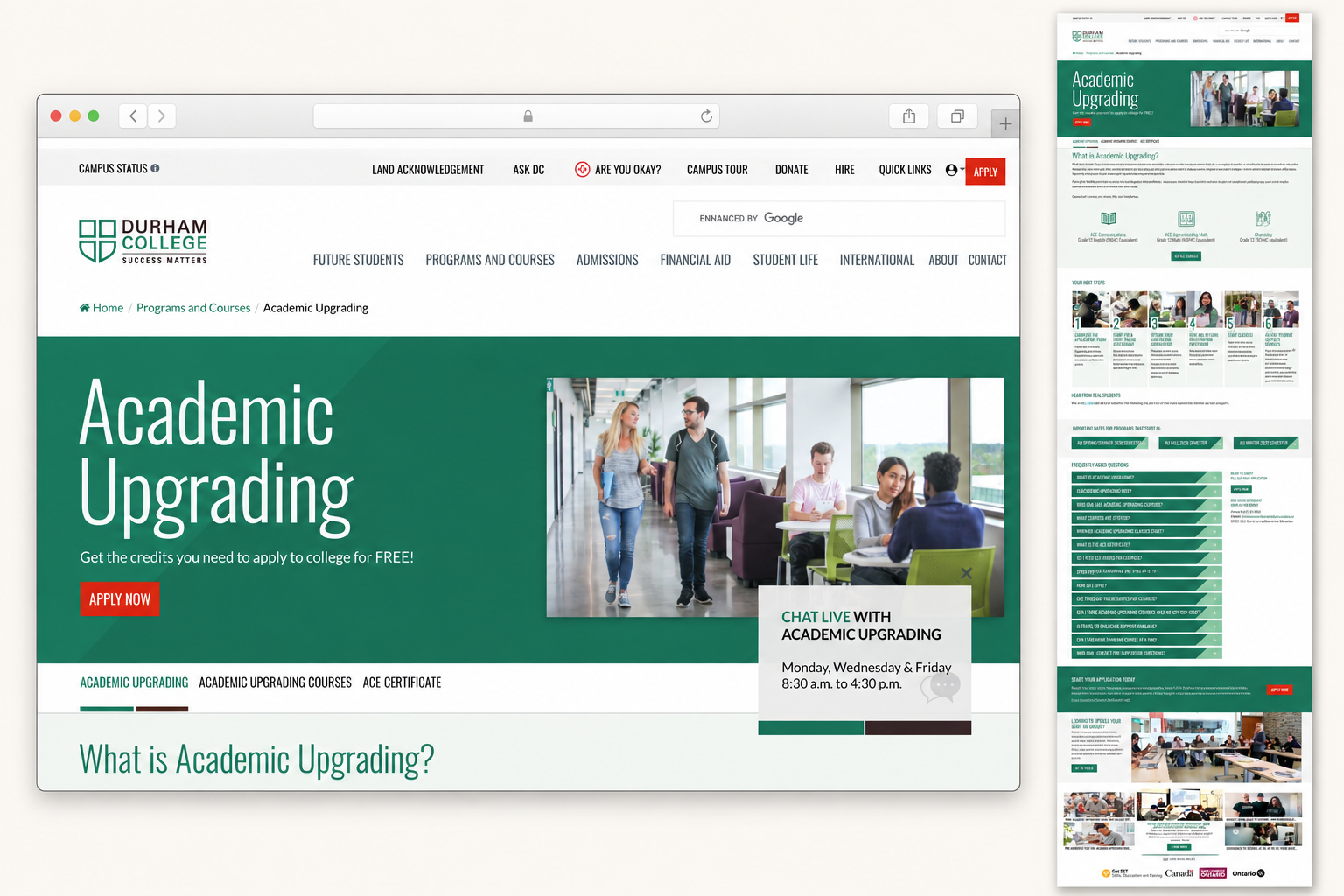Screen dimensions: 1344x896
Task: Click the browser back arrow button
Action: click(133, 115)
